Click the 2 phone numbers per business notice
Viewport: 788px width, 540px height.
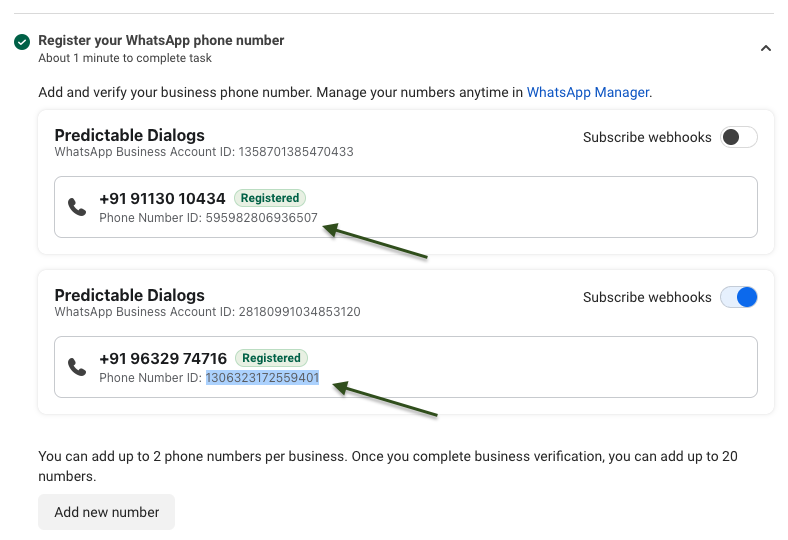(388, 466)
